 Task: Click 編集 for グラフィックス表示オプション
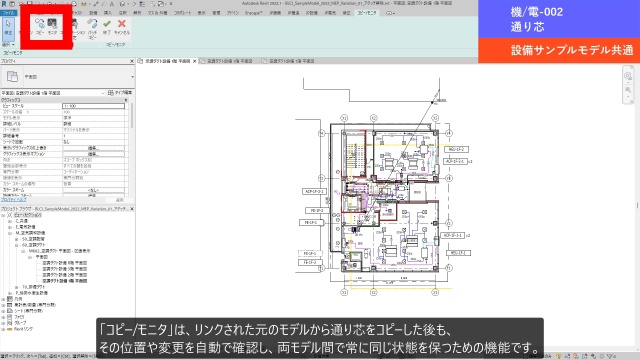[x=93, y=154]
